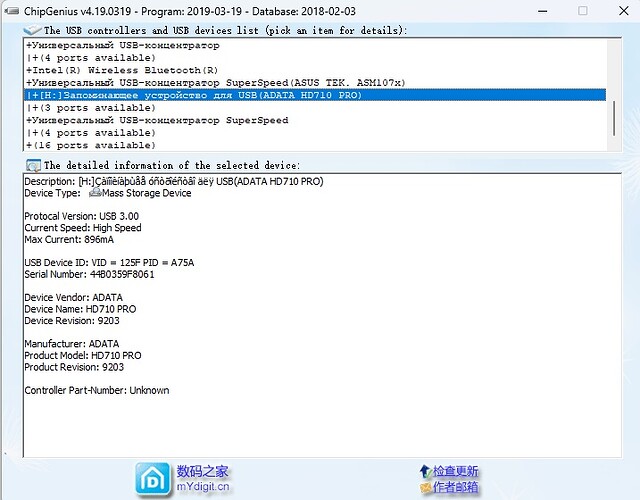Select the [H:] ADATA HD710 PRO device row
This screenshot has width=640, height=500.
[x=315, y=95]
